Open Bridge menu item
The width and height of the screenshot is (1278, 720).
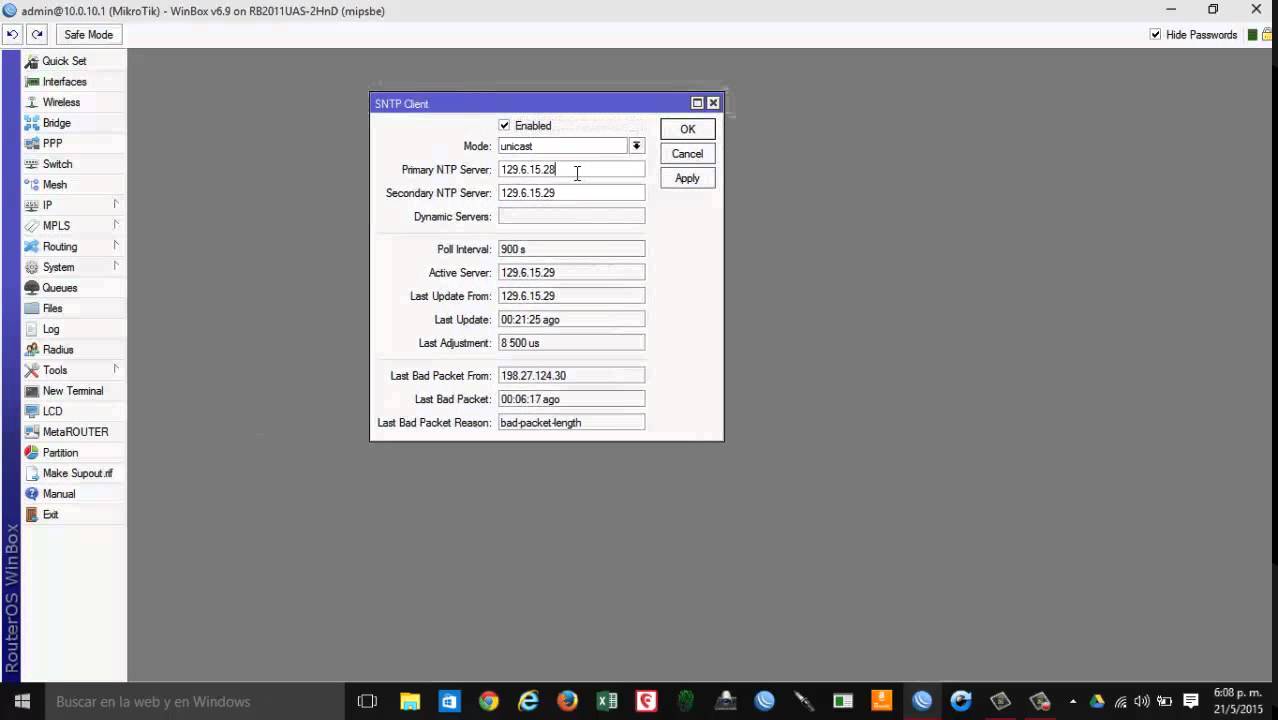point(74,123)
